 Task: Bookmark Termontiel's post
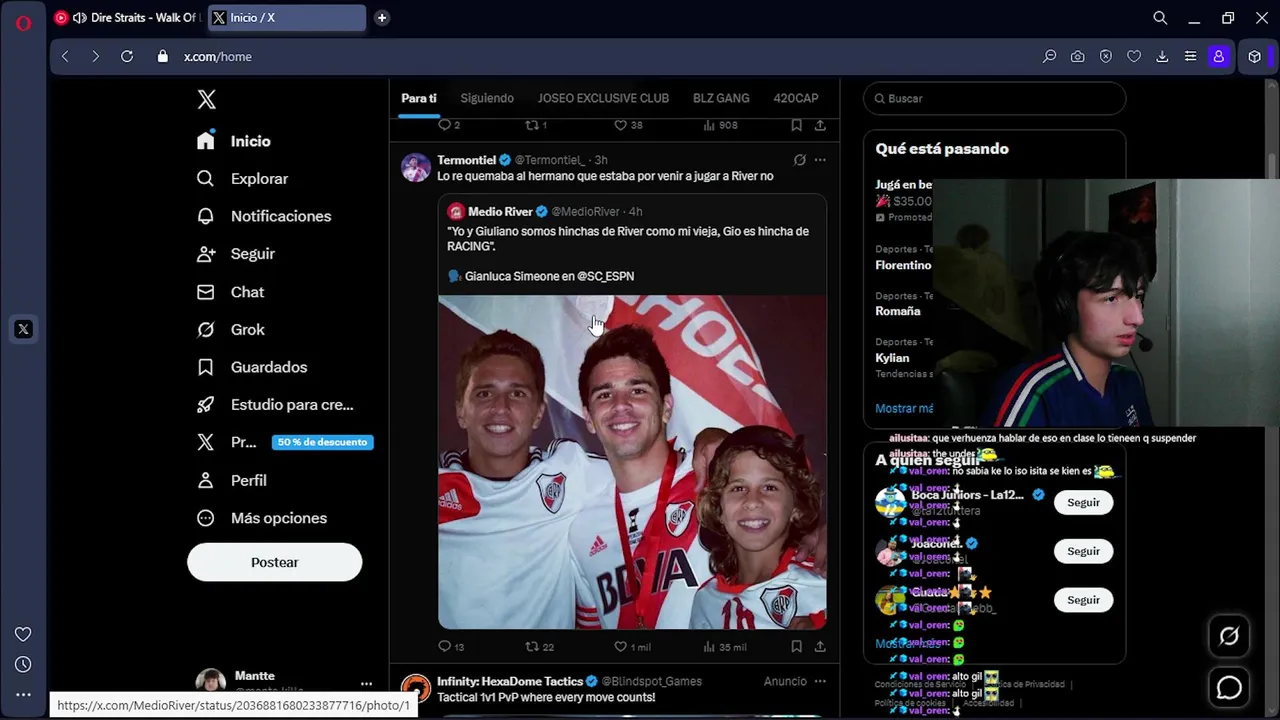point(796,647)
